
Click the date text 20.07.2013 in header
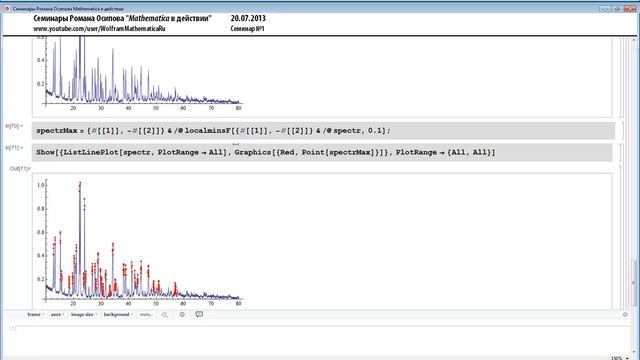[x=248, y=18]
